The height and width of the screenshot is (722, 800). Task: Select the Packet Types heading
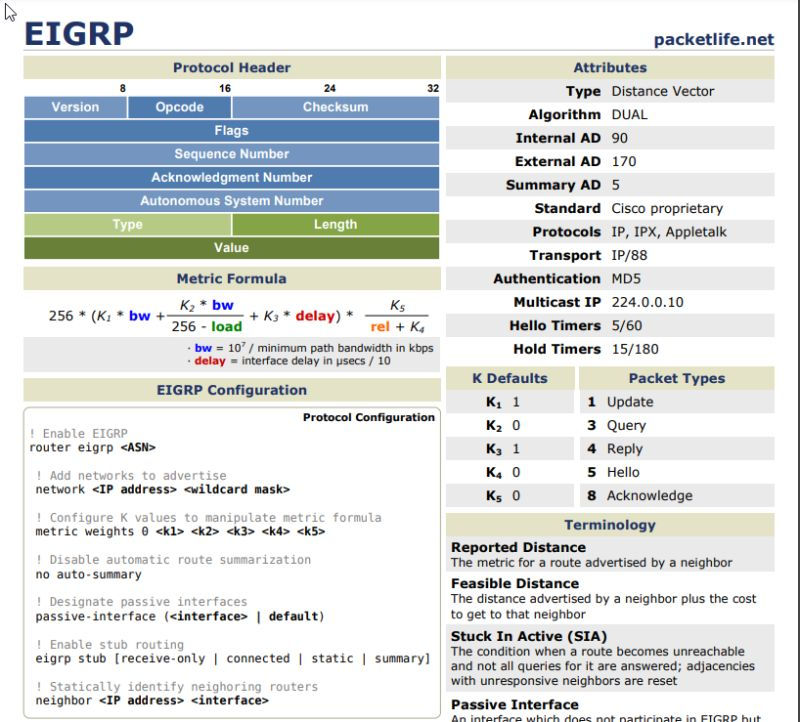click(x=677, y=378)
